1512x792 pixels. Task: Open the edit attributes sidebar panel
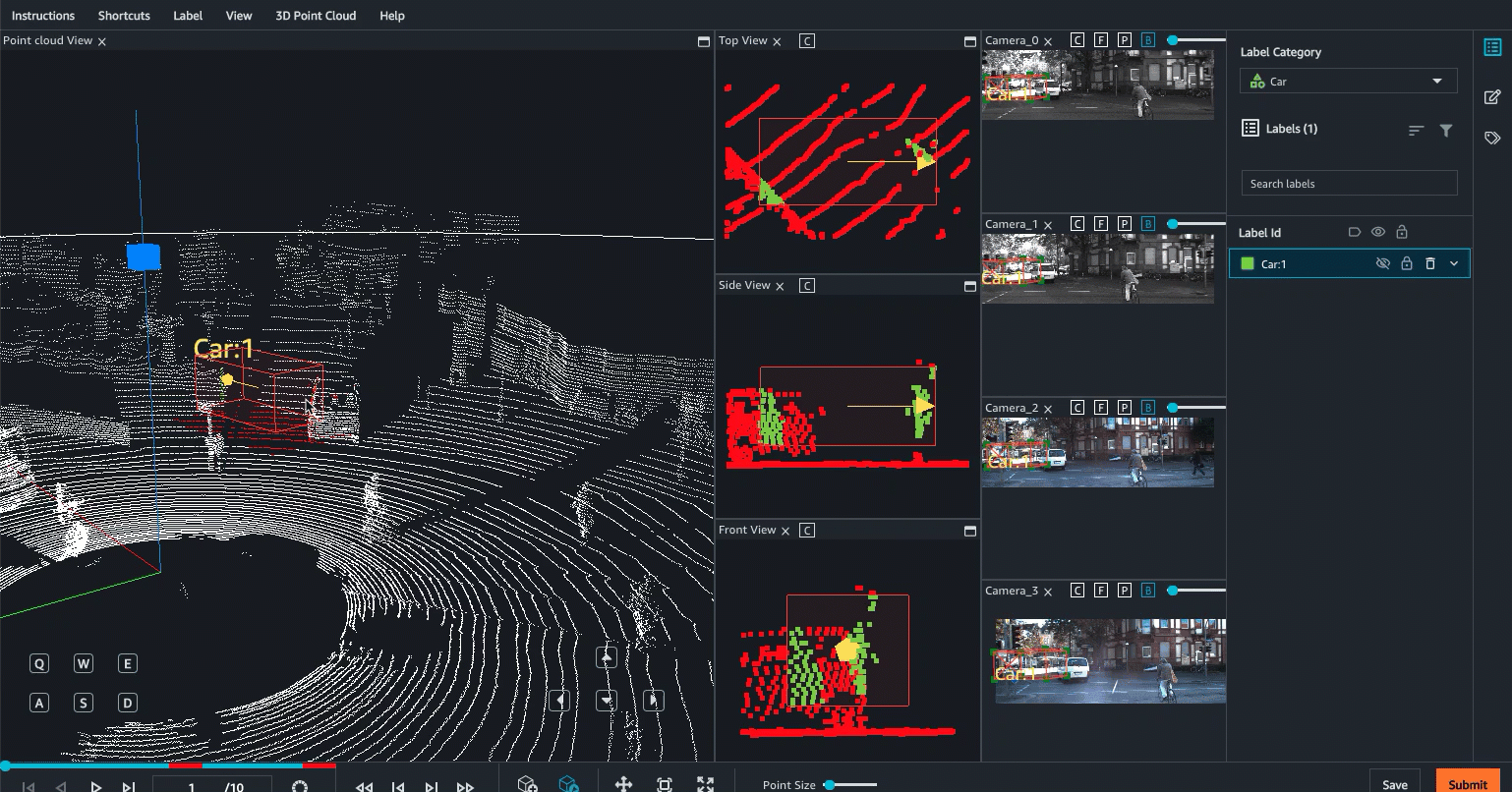[1492, 96]
